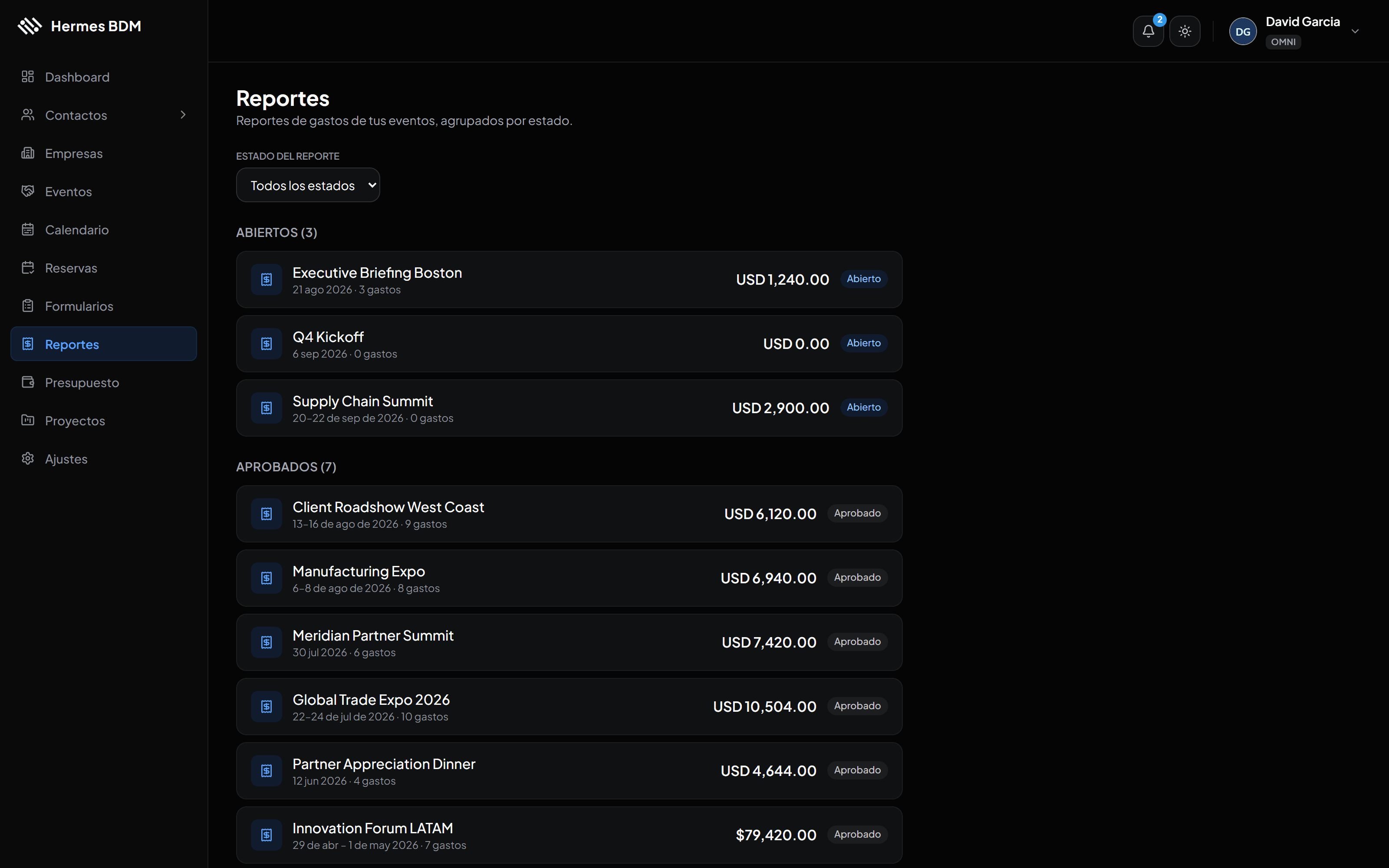Expand the David Garcia account menu chevron
1389x868 pixels.
[1355, 31]
